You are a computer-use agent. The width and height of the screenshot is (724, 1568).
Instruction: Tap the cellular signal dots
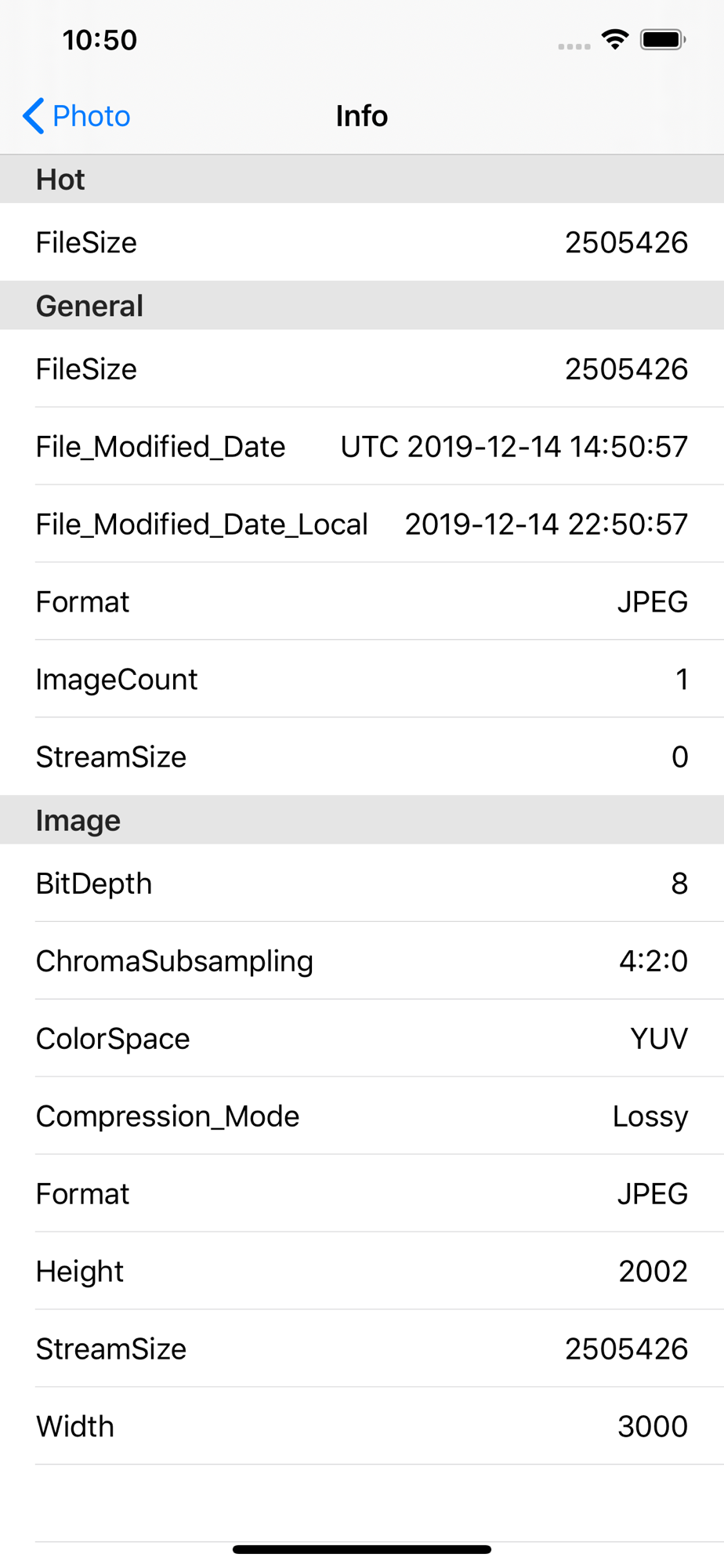pos(574,47)
